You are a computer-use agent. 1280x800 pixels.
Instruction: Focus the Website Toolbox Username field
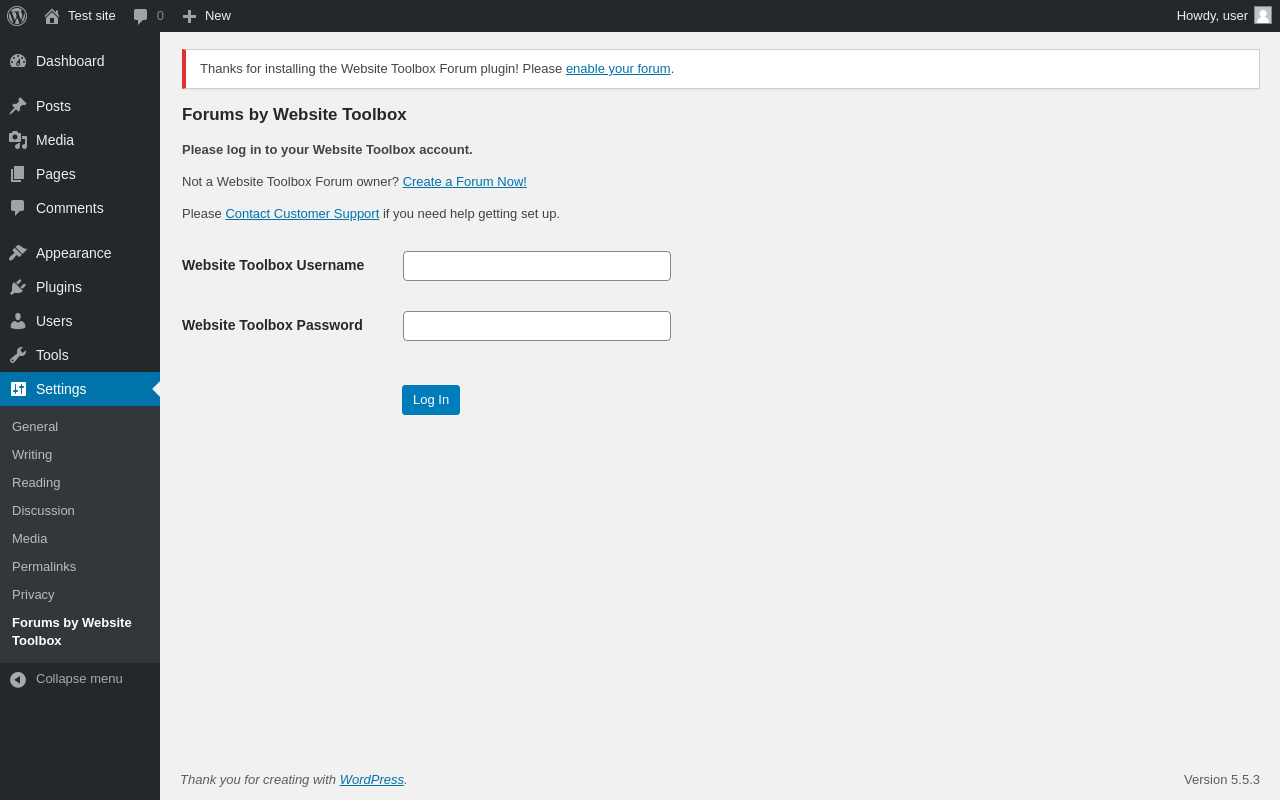(537, 266)
